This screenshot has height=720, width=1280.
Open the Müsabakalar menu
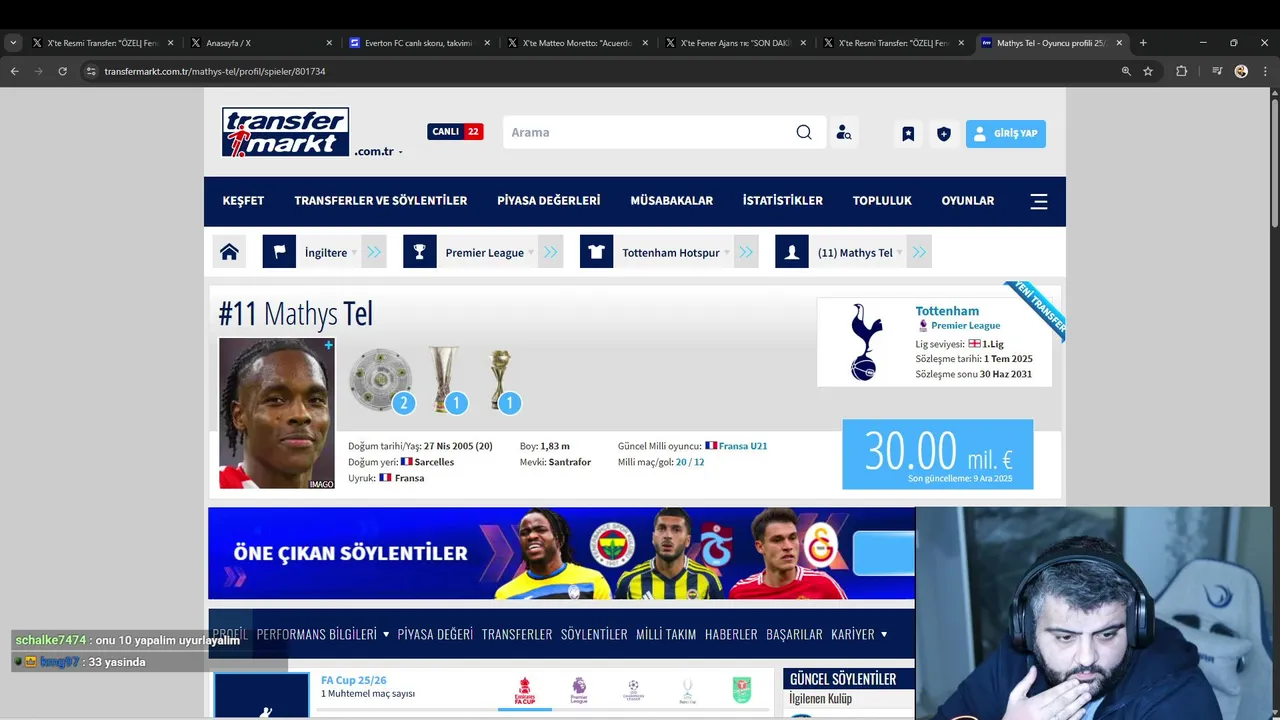click(x=671, y=201)
